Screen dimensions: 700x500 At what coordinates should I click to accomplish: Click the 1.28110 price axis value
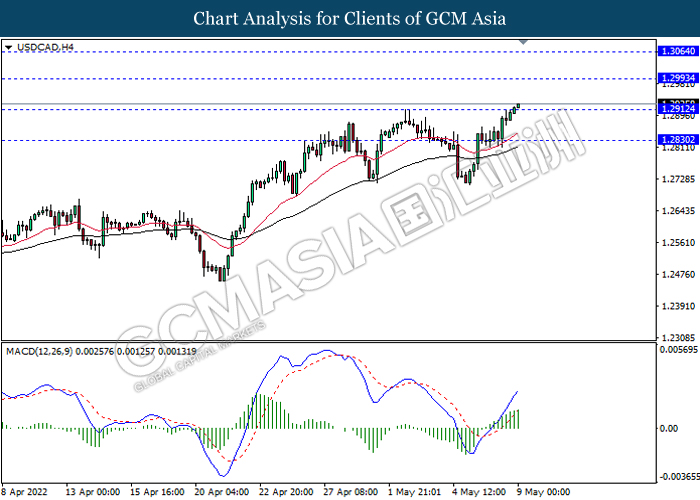click(678, 148)
